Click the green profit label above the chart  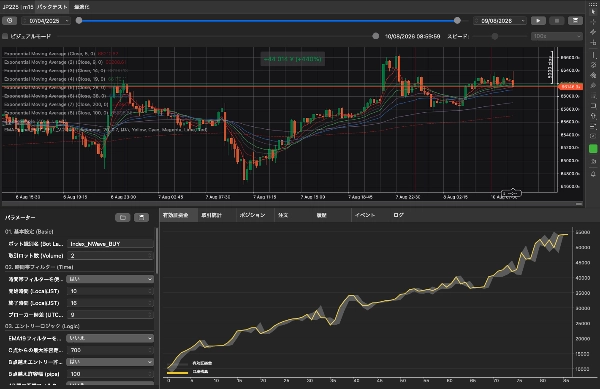(293, 59)
